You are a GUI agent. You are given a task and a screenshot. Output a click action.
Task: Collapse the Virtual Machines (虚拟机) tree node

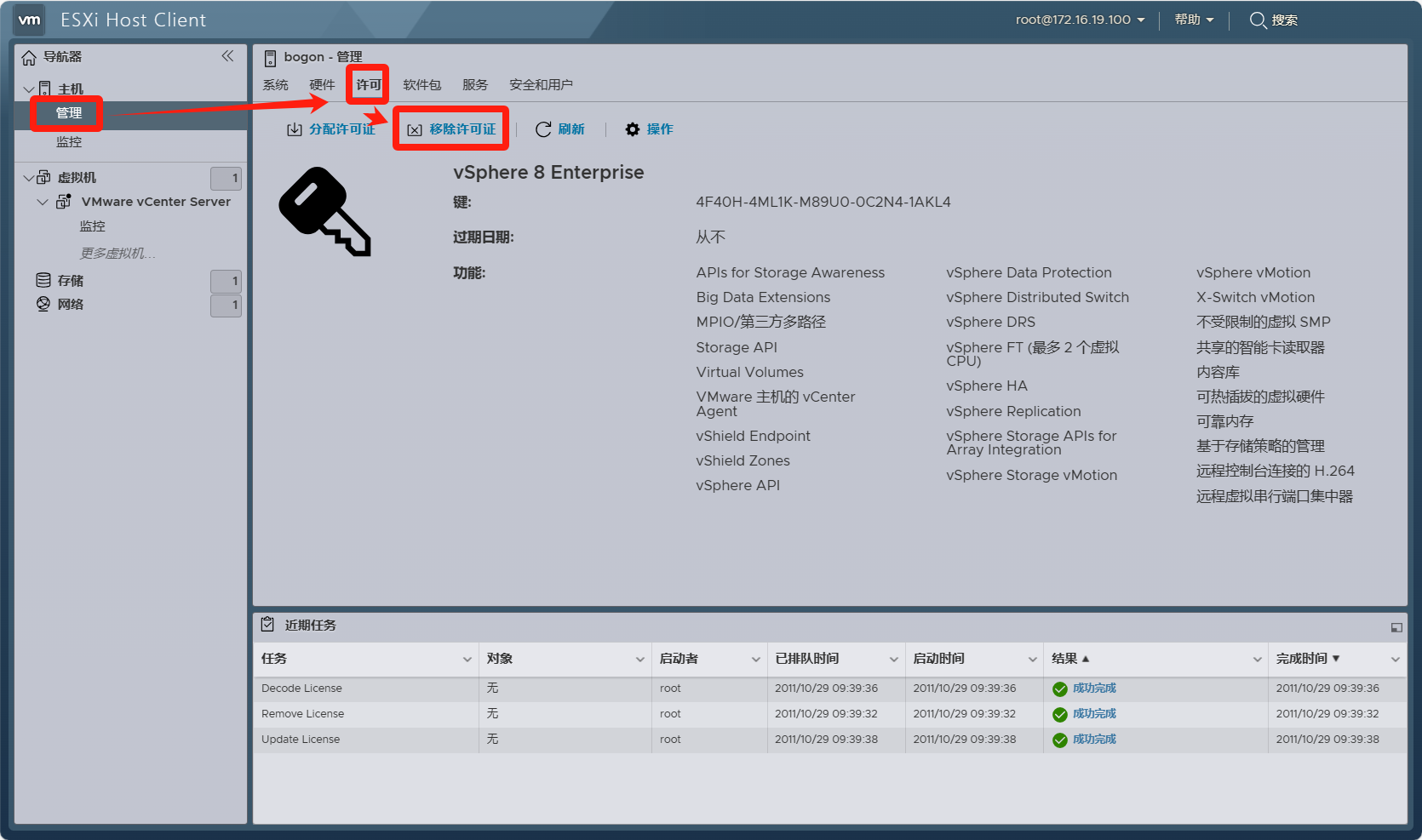[29, 178]
